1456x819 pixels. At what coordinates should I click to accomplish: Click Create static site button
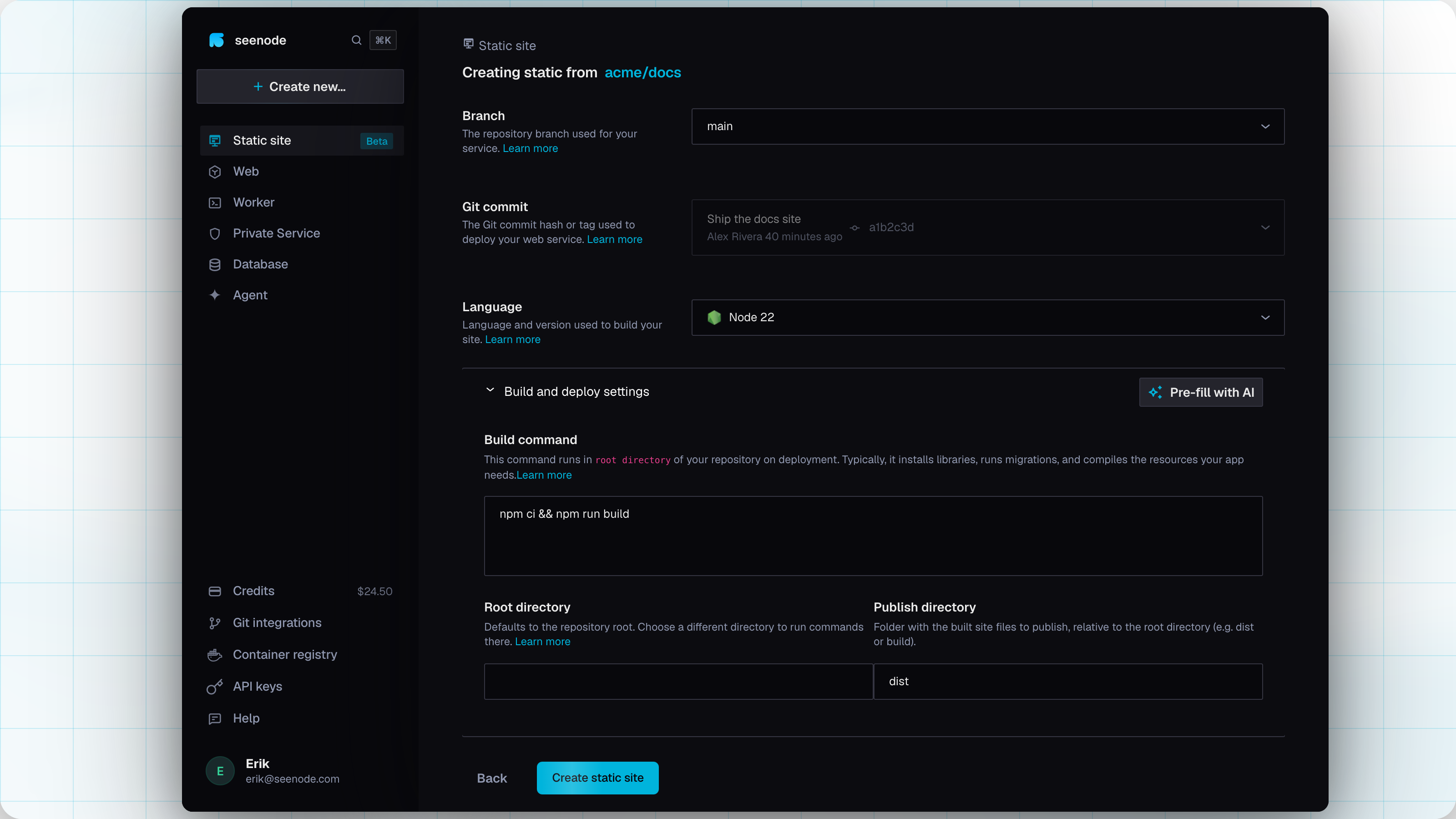[x=597, y=779]
